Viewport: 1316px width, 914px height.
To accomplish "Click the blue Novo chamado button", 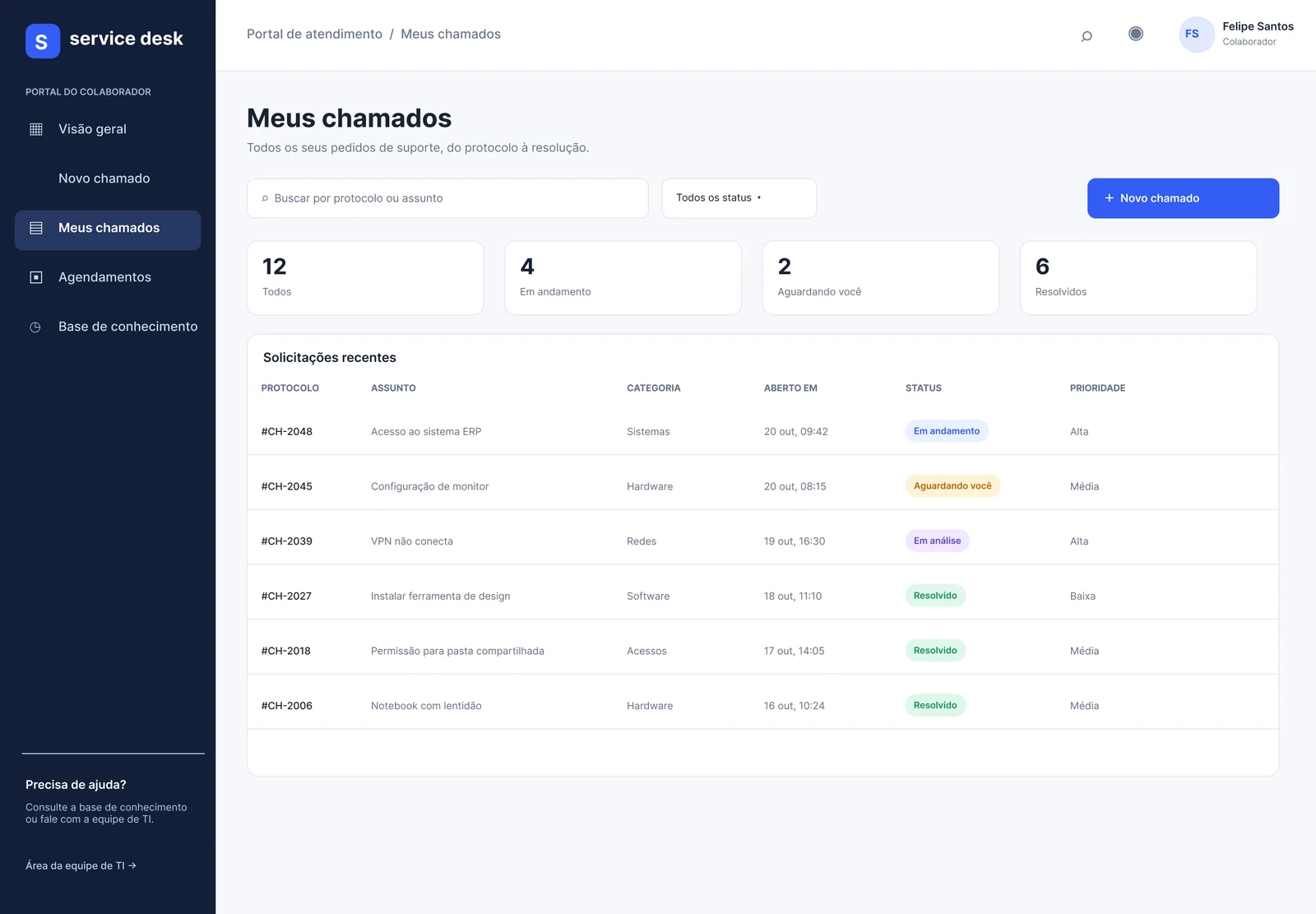I will [x=1183, y=198].
